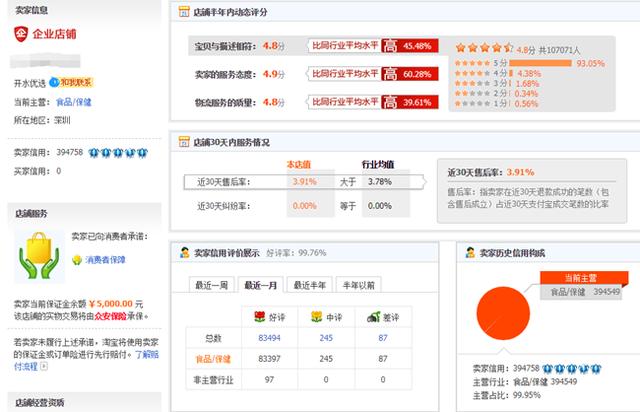Click the 主营占比 99.95% text
The width and height of the screenshot is (640, 412).
coord(507,395)
